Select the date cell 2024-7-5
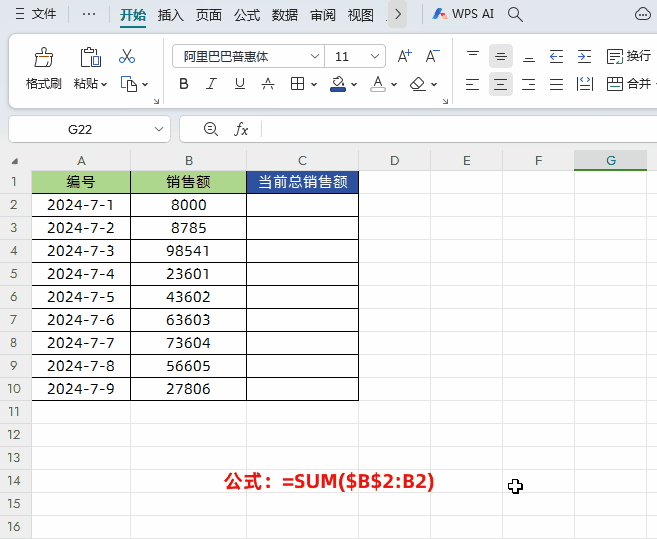Viewport: 657px width, 539px height. pos(81,297)
